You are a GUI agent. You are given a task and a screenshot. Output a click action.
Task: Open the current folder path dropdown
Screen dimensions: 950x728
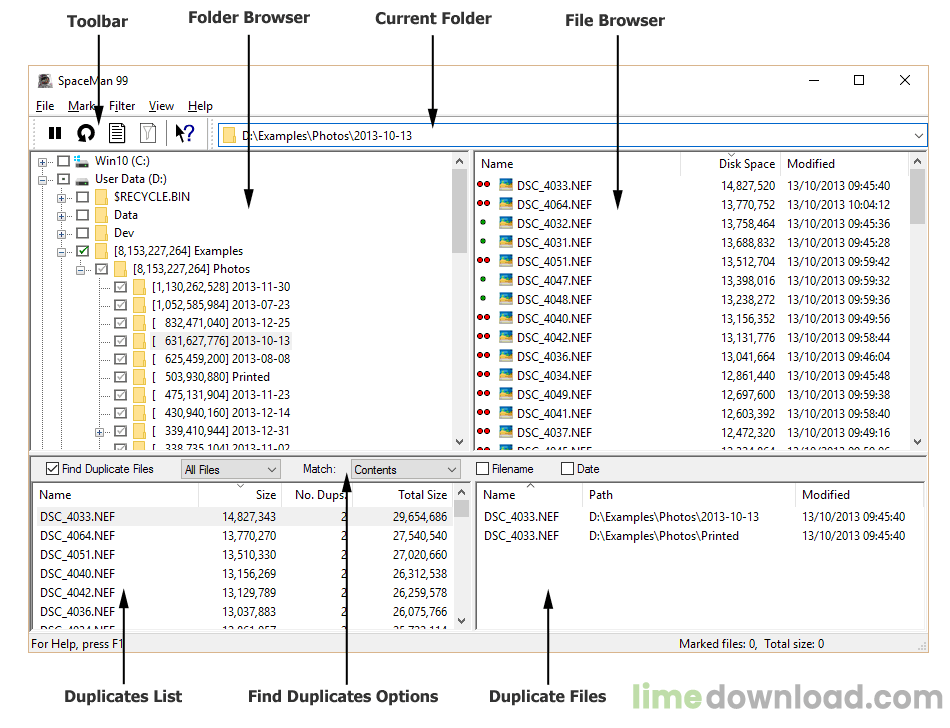point(918,136)
